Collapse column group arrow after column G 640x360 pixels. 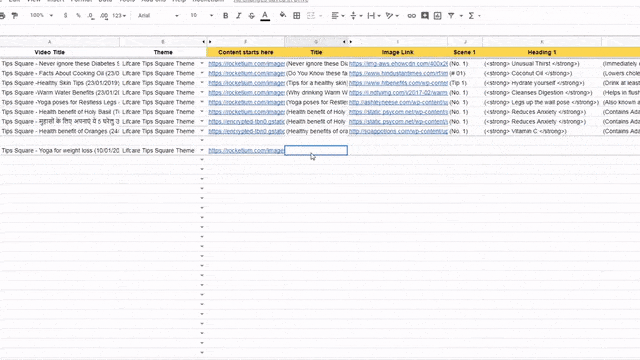344,42
